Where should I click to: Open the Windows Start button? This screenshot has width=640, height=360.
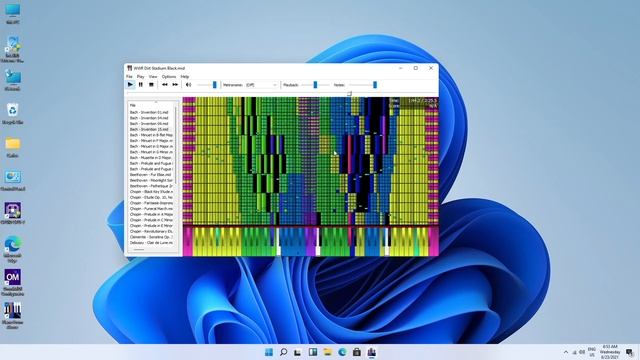click(x=269, y=352)
